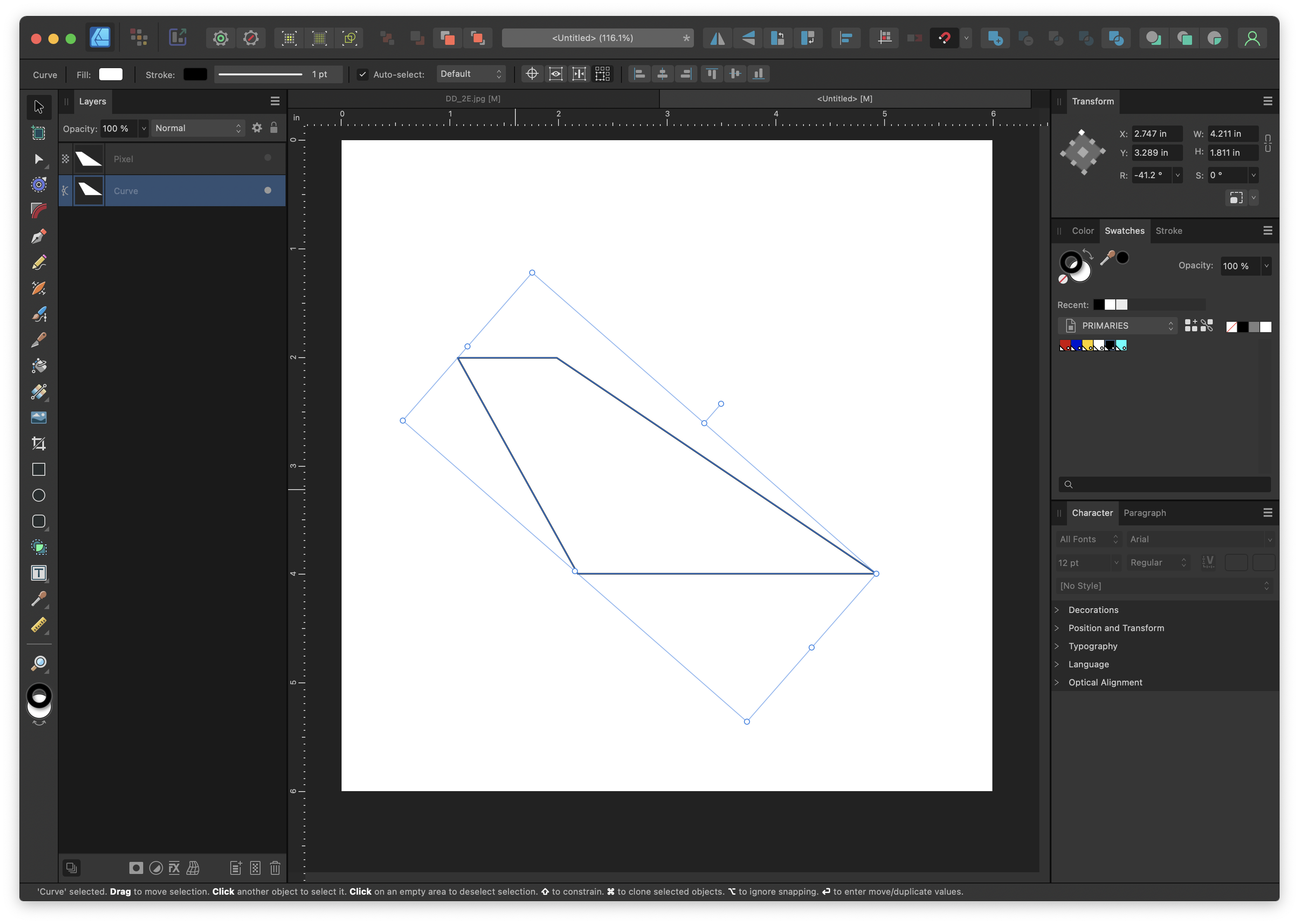The width and height of the screenshot is (1299, 924).
Task: Select the Ellipse shape tool
Action: coord(39,496)
